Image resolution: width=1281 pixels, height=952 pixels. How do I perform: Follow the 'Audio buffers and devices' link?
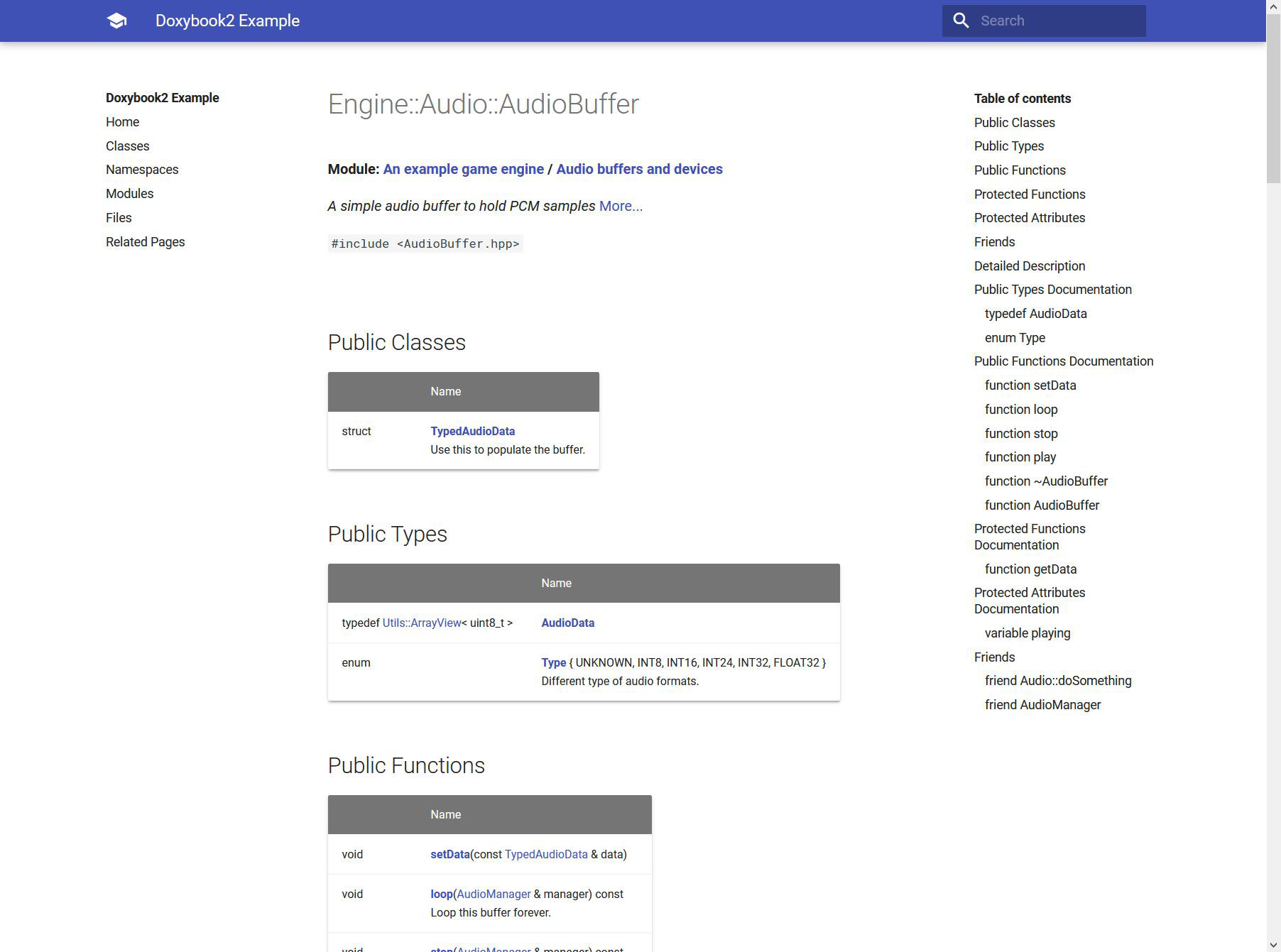(639, 169)
